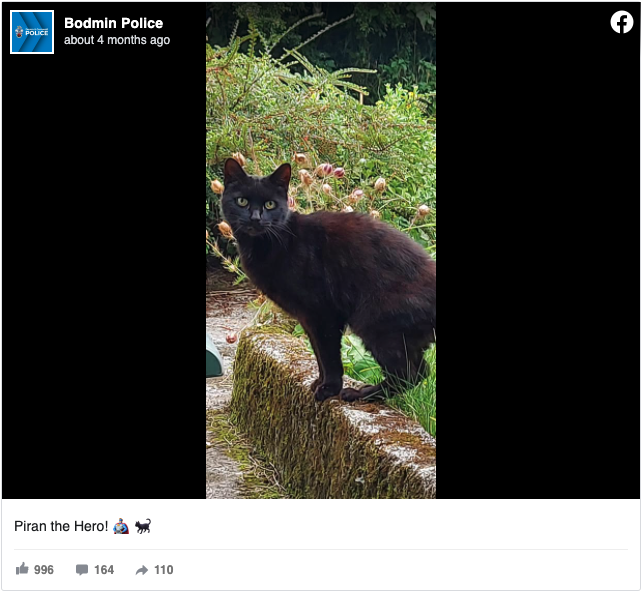Click the thumbs-up like icon
Screen dimensions: 644x594
(x=22, y=569)
